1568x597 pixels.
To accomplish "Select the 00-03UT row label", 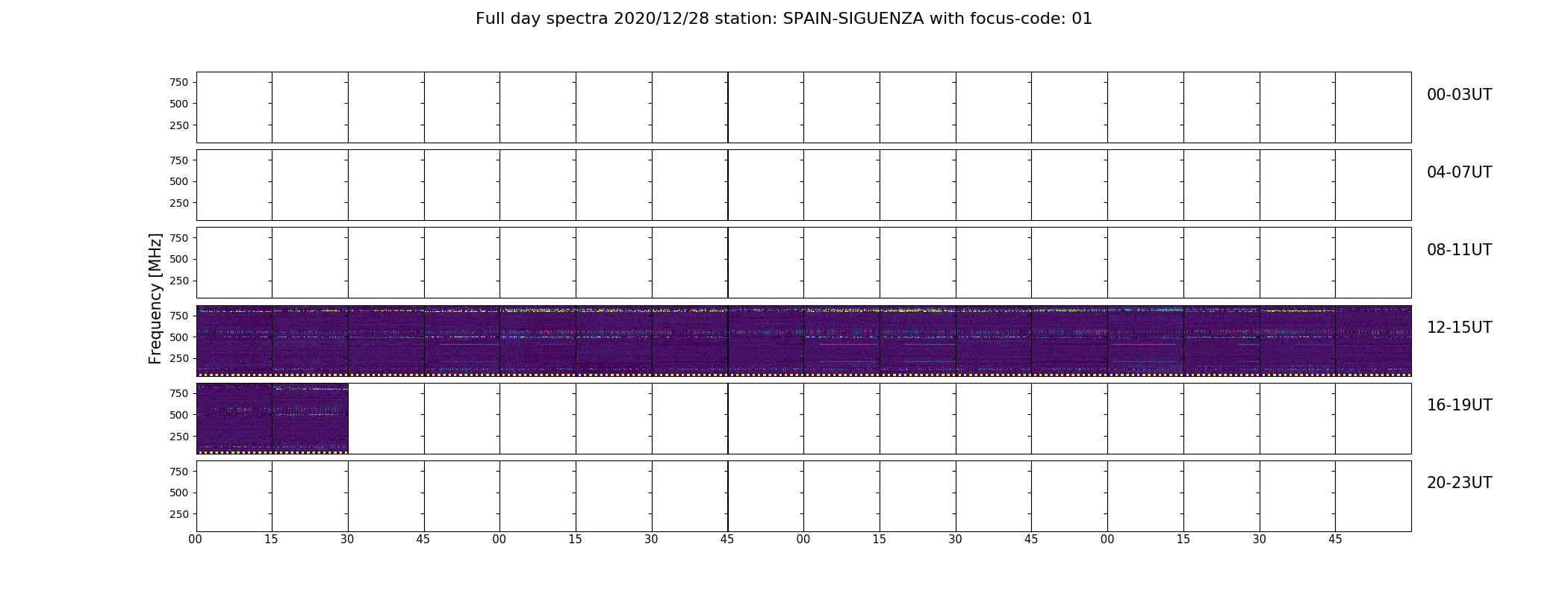I will click(x=1459, y=95).
